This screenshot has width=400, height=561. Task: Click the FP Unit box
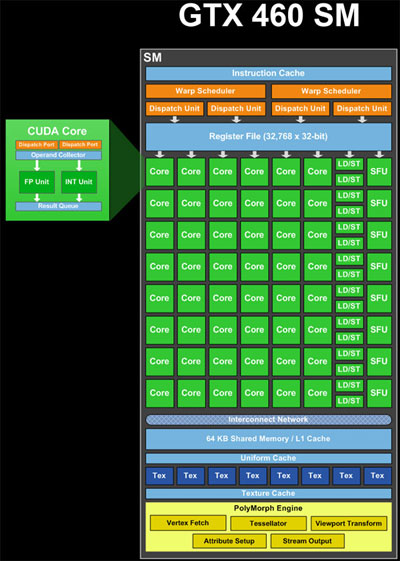pos(37,182)
